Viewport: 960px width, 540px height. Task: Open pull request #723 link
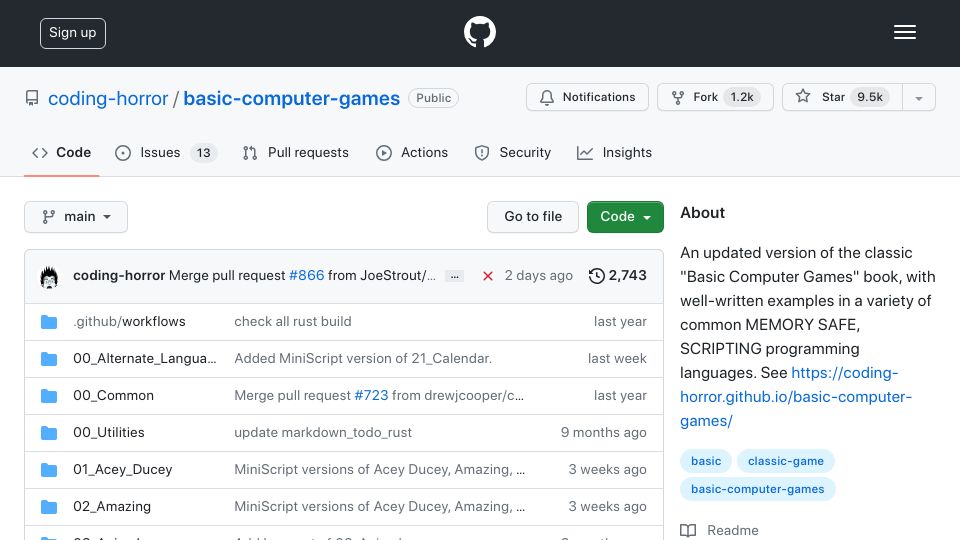click(372, 396)
